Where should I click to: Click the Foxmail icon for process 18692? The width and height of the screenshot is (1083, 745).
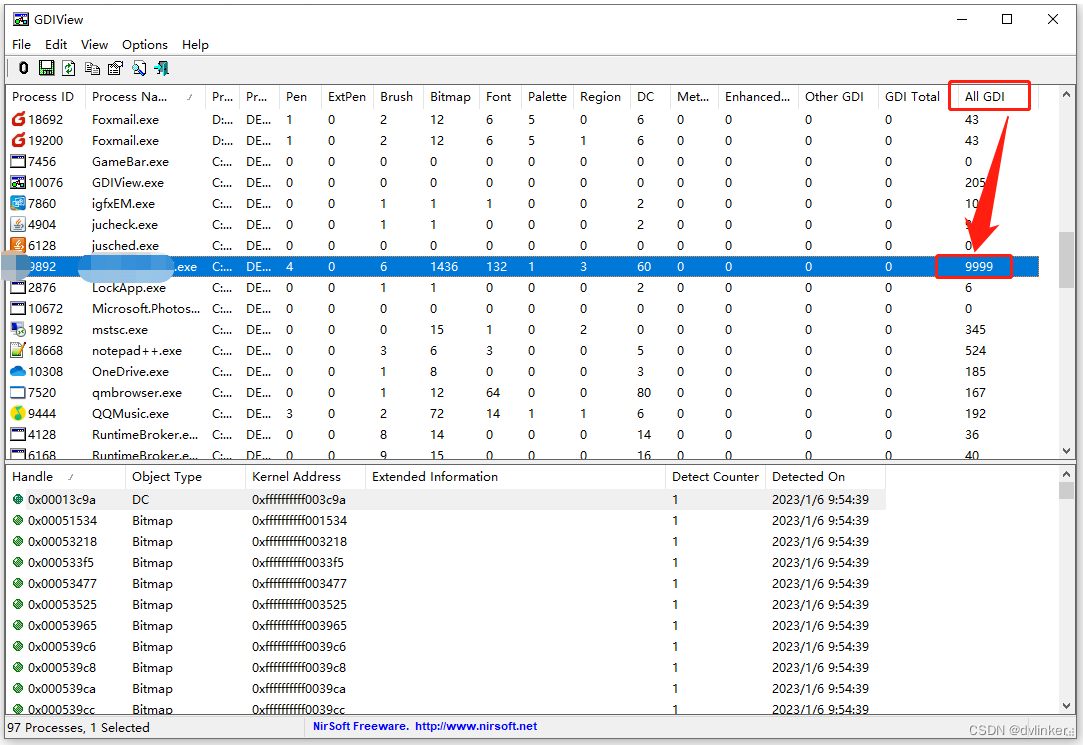pyautogui.click(x=18, y=119)
